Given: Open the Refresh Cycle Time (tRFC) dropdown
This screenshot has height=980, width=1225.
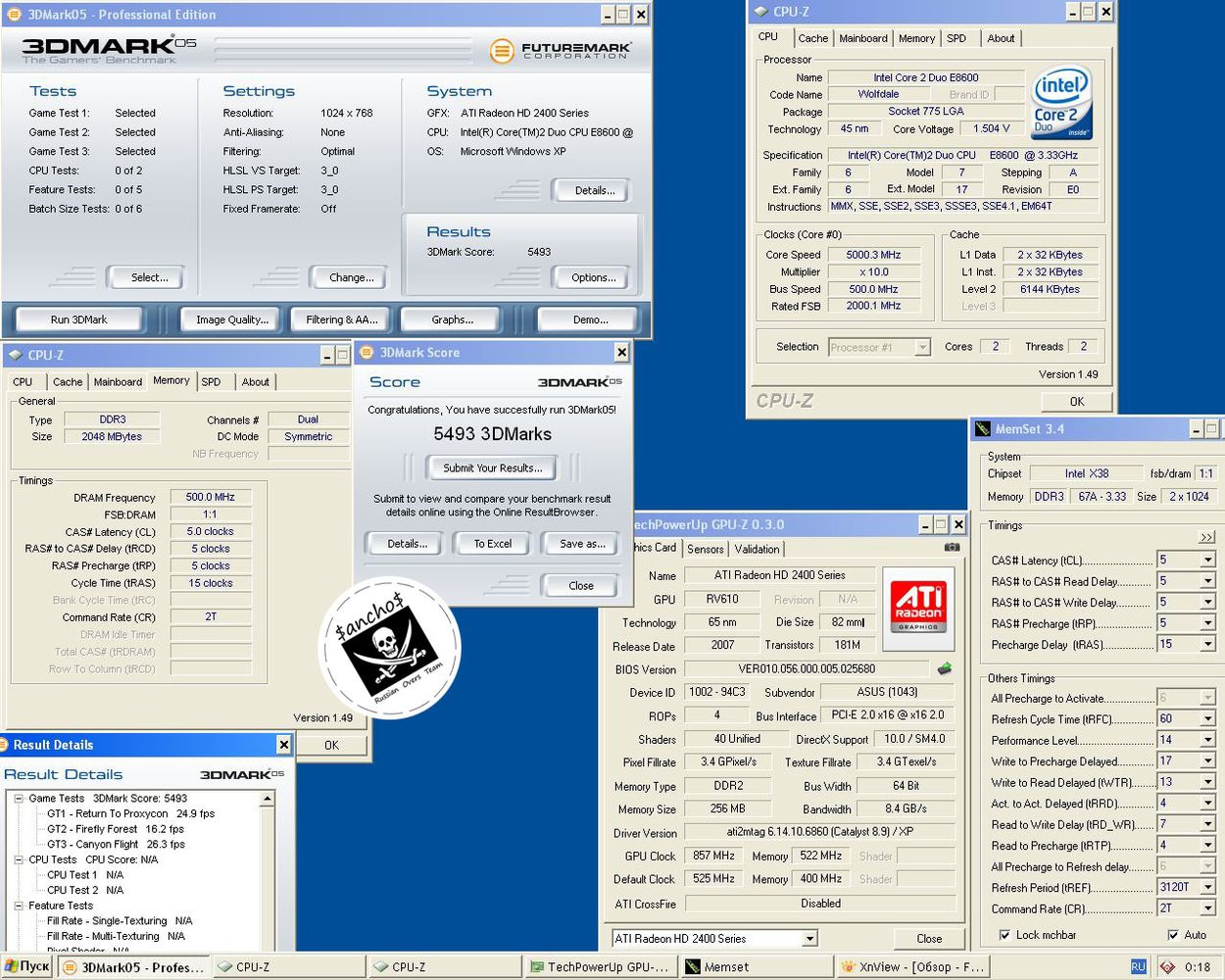Looking at the screenshot, I should click(1208, 718).
